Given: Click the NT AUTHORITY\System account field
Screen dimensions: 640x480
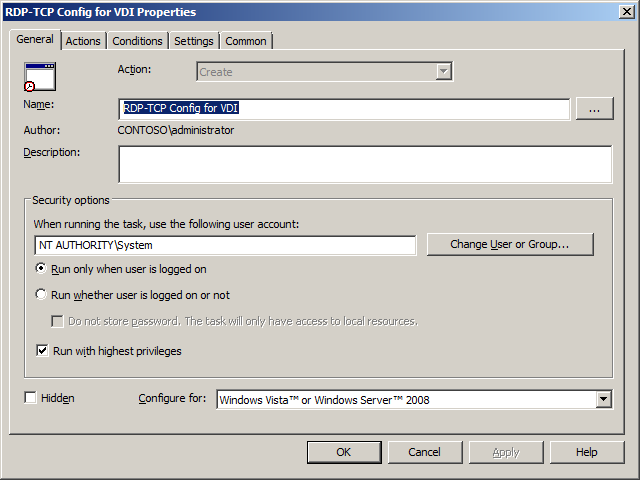Looking at the screenshot, I should (x=225, y=245).
